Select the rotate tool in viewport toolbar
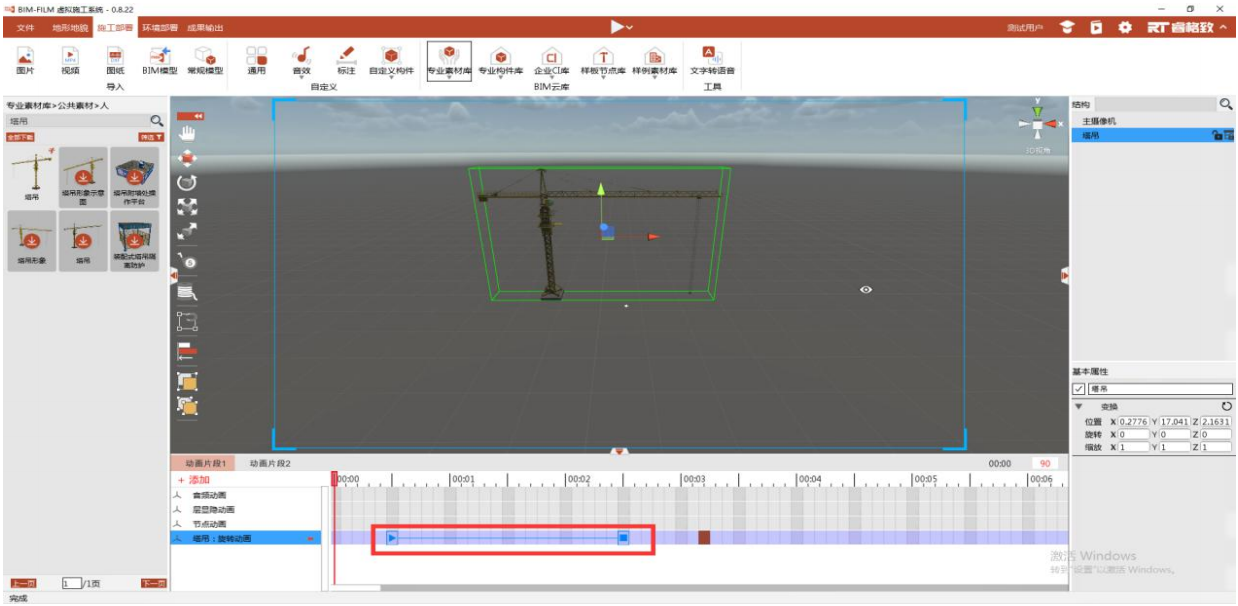The height and width of the screenshot is (606, 1238). tap(187, 182)
